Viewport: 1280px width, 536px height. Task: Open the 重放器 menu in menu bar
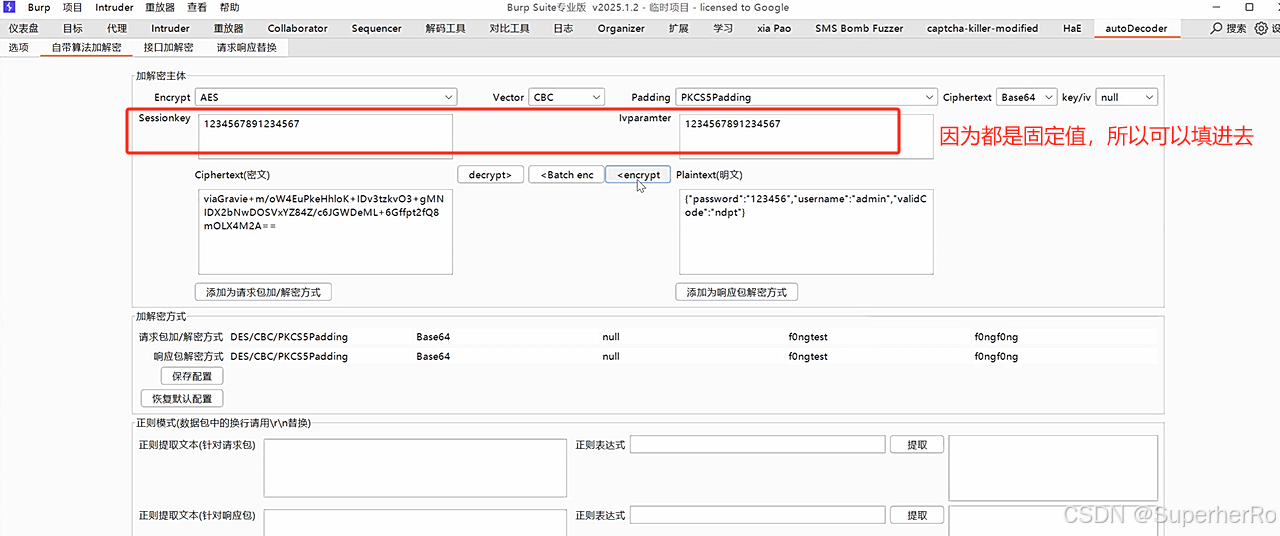click(160, 7)
